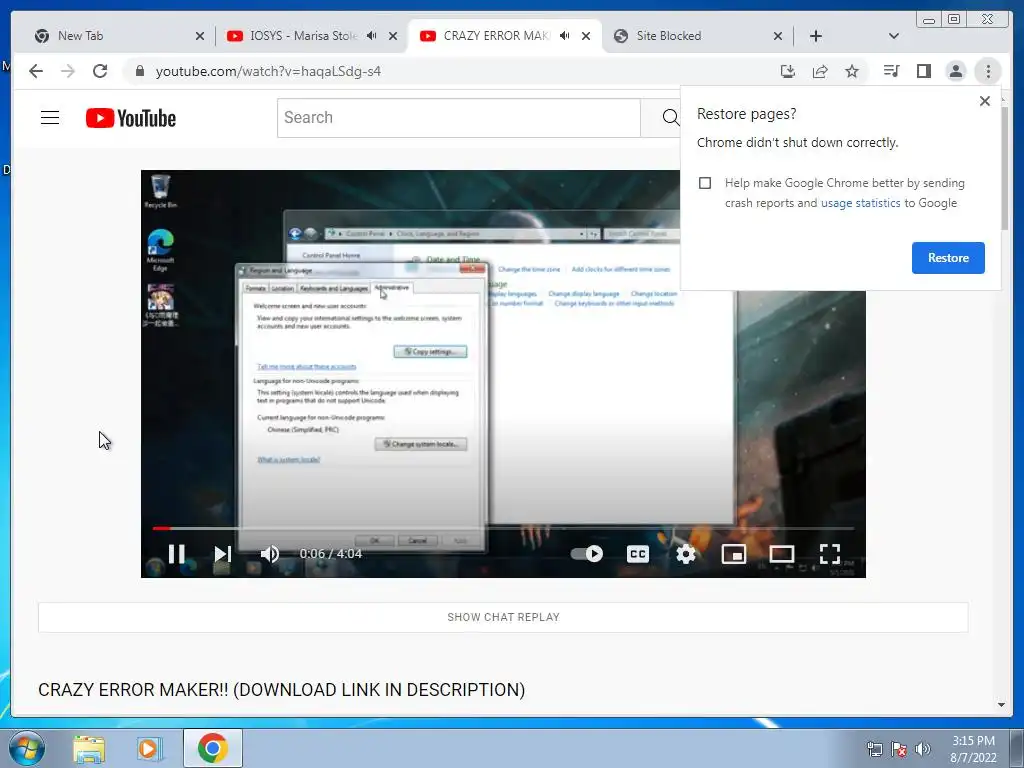
Task: Enter fullscreen video mode
Action: [829, 554]
